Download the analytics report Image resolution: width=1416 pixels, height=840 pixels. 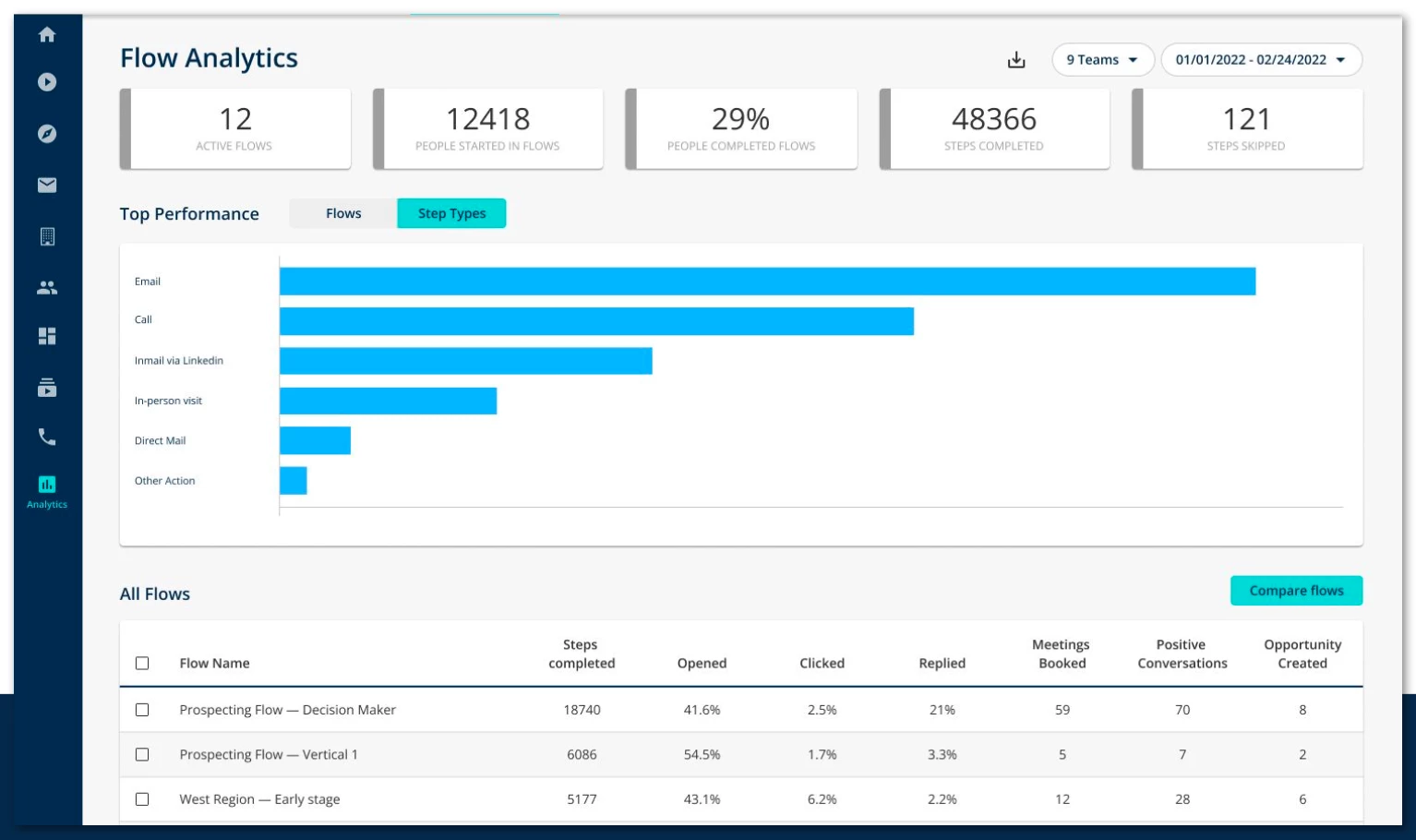tap(1016, 60)
